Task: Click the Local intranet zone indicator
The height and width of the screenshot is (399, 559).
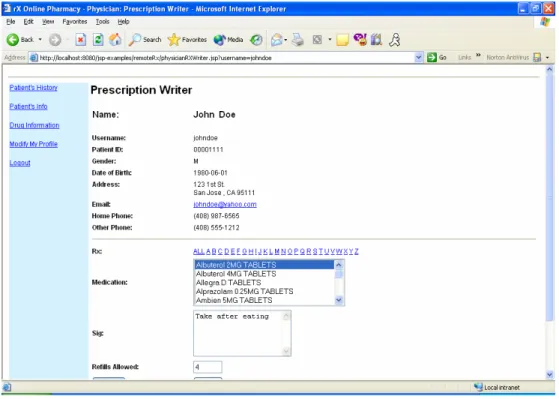Action: point(497,388)
